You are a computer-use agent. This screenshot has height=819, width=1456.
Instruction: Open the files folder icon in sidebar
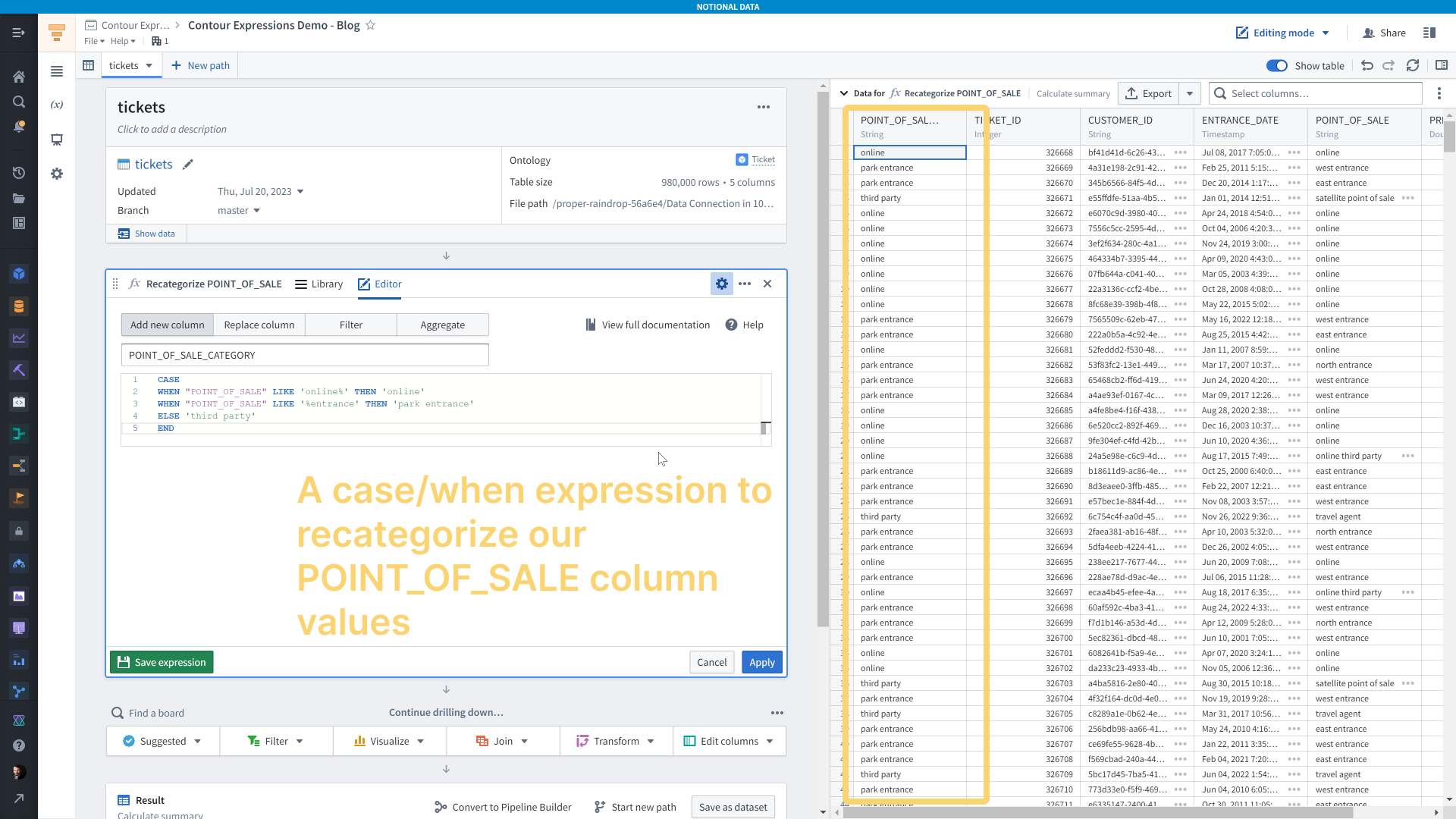click(x=19, y=198)
